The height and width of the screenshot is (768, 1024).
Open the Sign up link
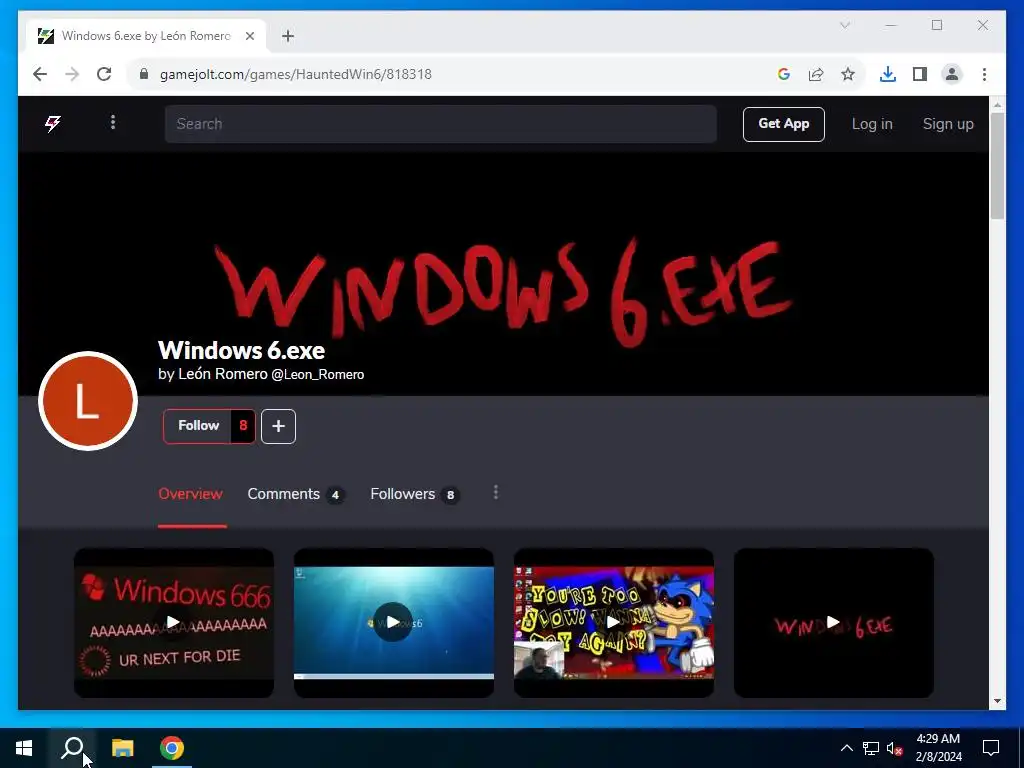click(948, 124)
